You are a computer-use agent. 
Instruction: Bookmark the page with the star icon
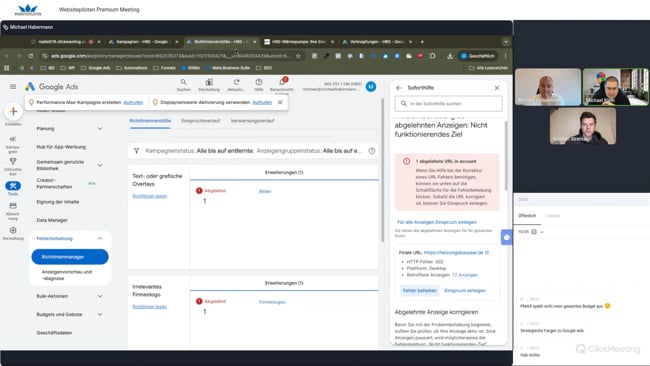[x=298, y=56]
